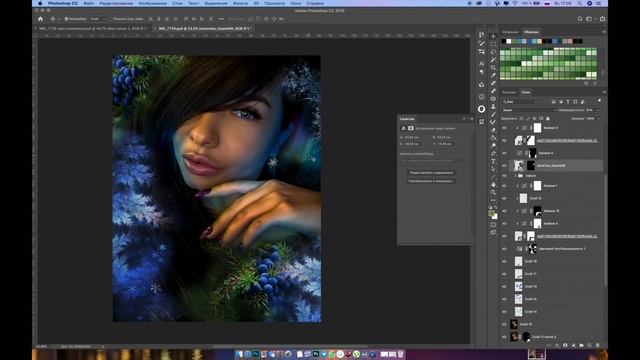This screenshot has width=640, height=360.
Task: Hide the Слой 17 layer
Action: tap(504, 274)
